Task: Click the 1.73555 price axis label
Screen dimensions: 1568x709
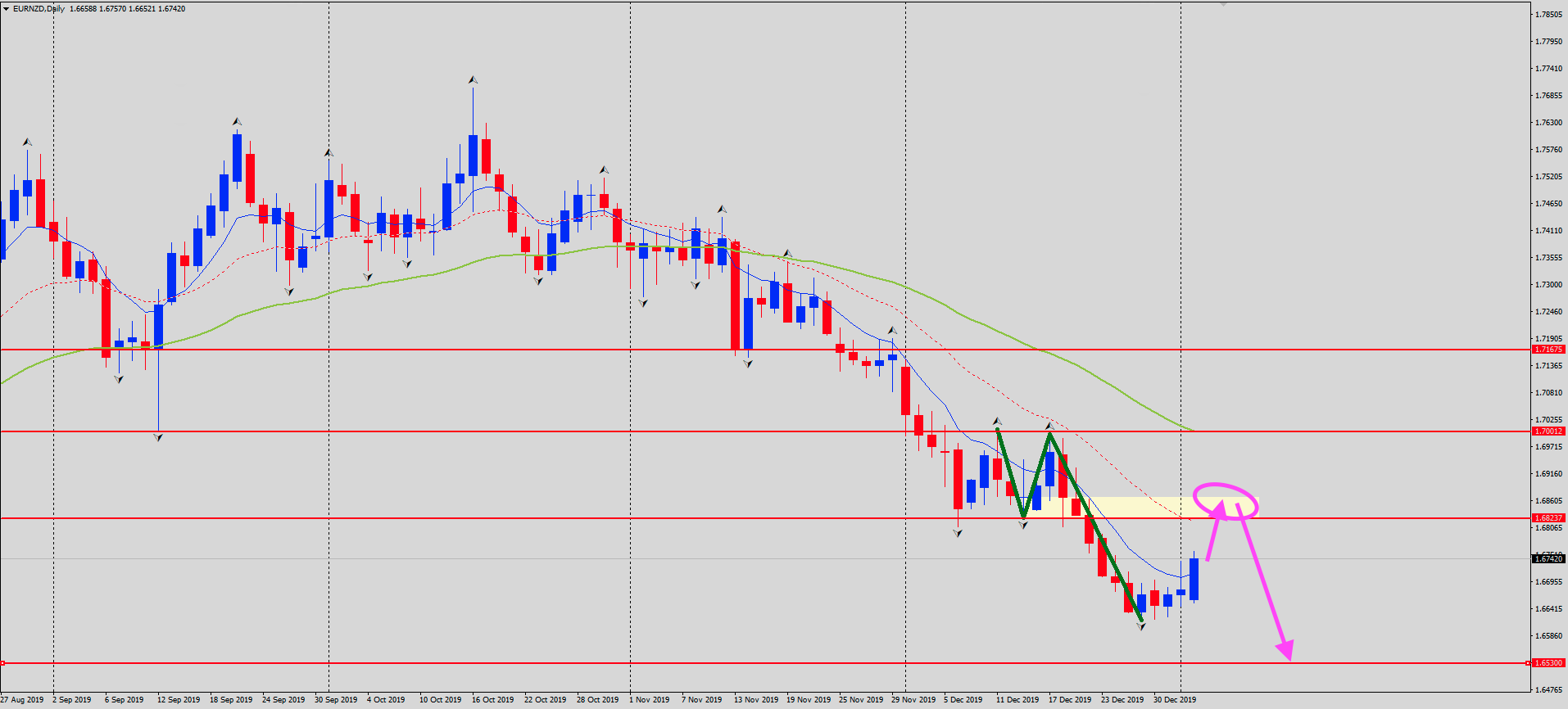Action: (1548, 258)
